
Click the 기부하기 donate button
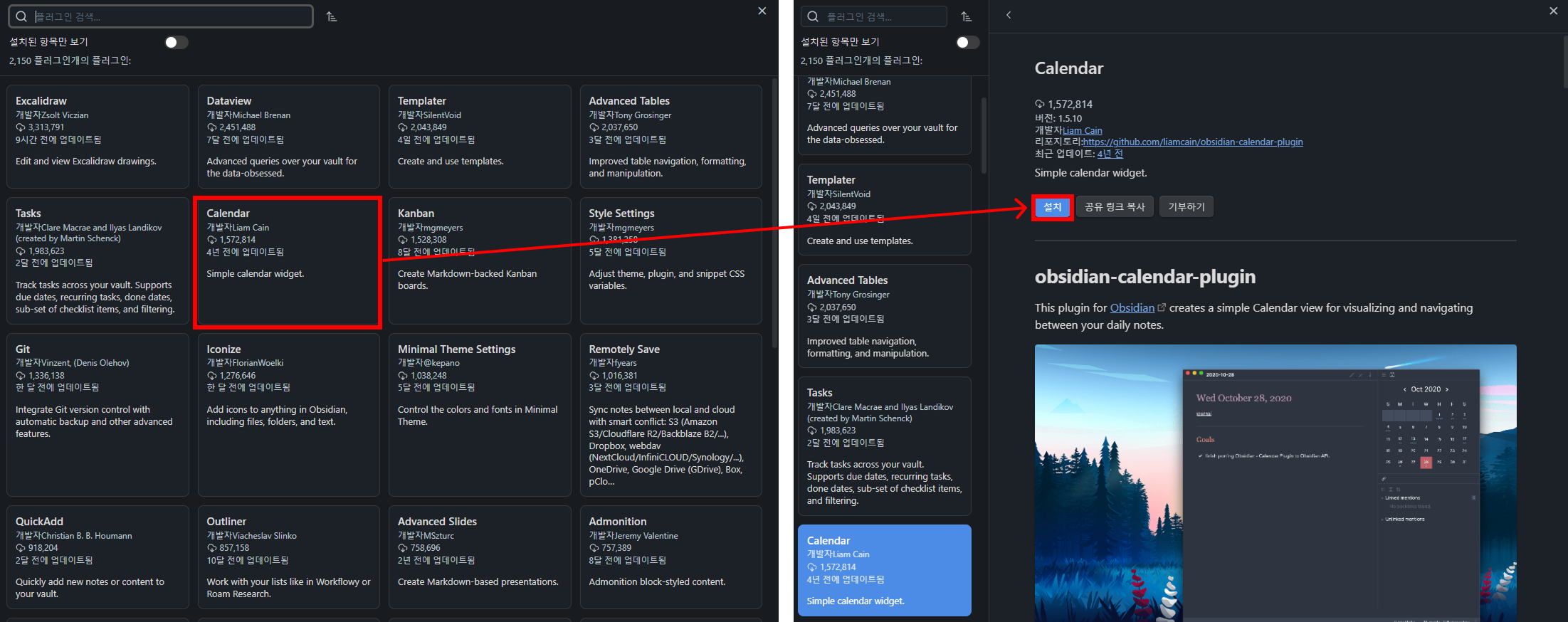1186,207
